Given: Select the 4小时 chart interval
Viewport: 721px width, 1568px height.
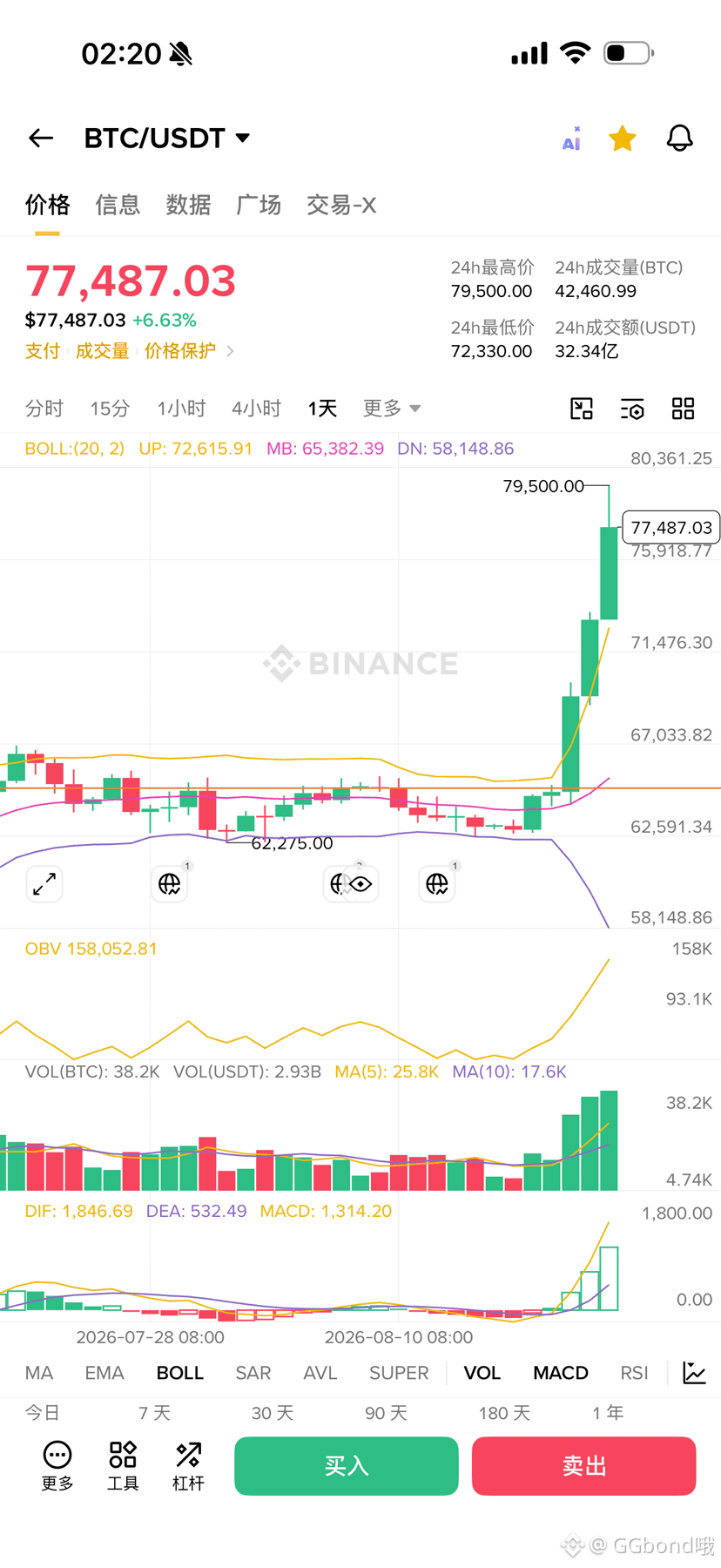Looking at the screenshot, I should pyautogui.click(x=256, y=409).
